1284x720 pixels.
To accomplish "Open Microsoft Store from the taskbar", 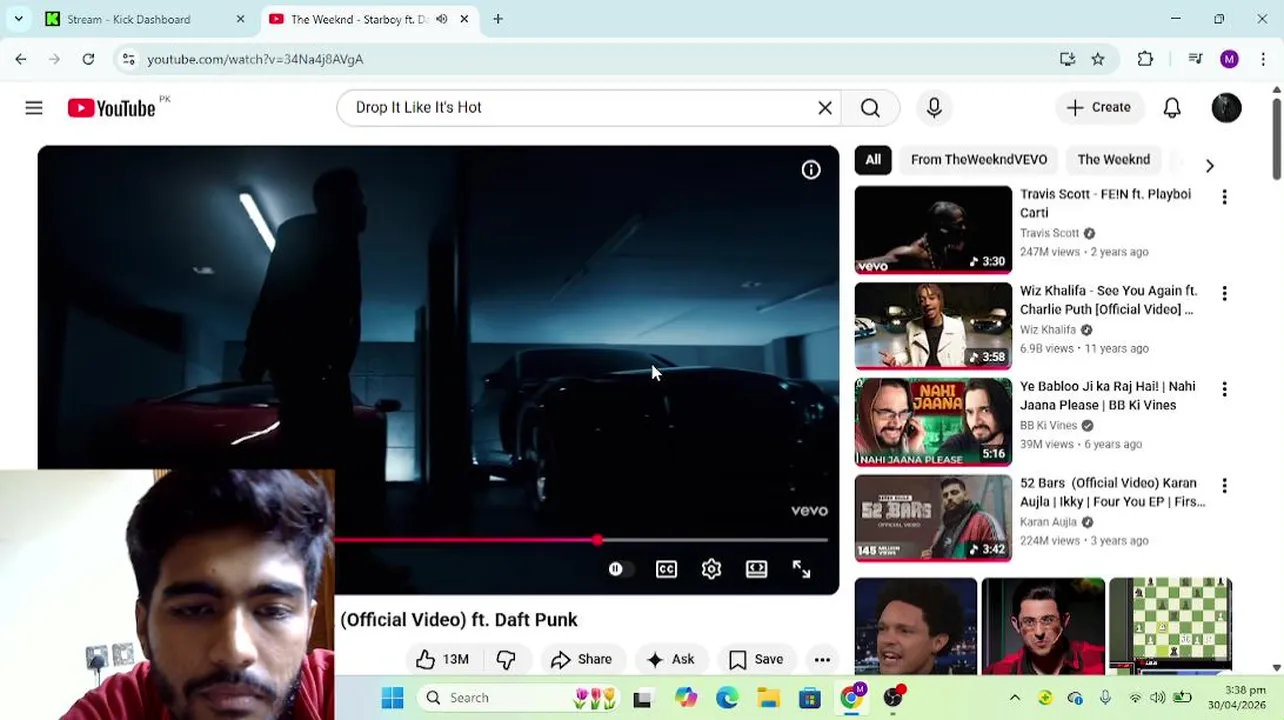I will coord(809,698).
